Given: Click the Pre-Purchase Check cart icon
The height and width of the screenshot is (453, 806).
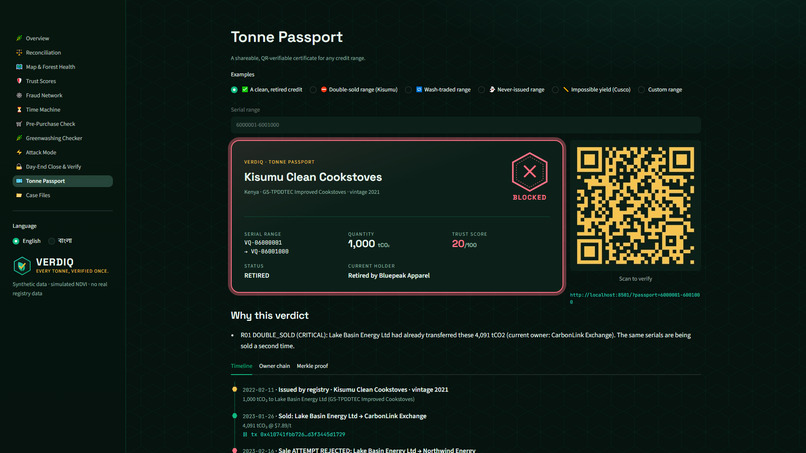Looking at the screenshot, I should coord(19,124).
